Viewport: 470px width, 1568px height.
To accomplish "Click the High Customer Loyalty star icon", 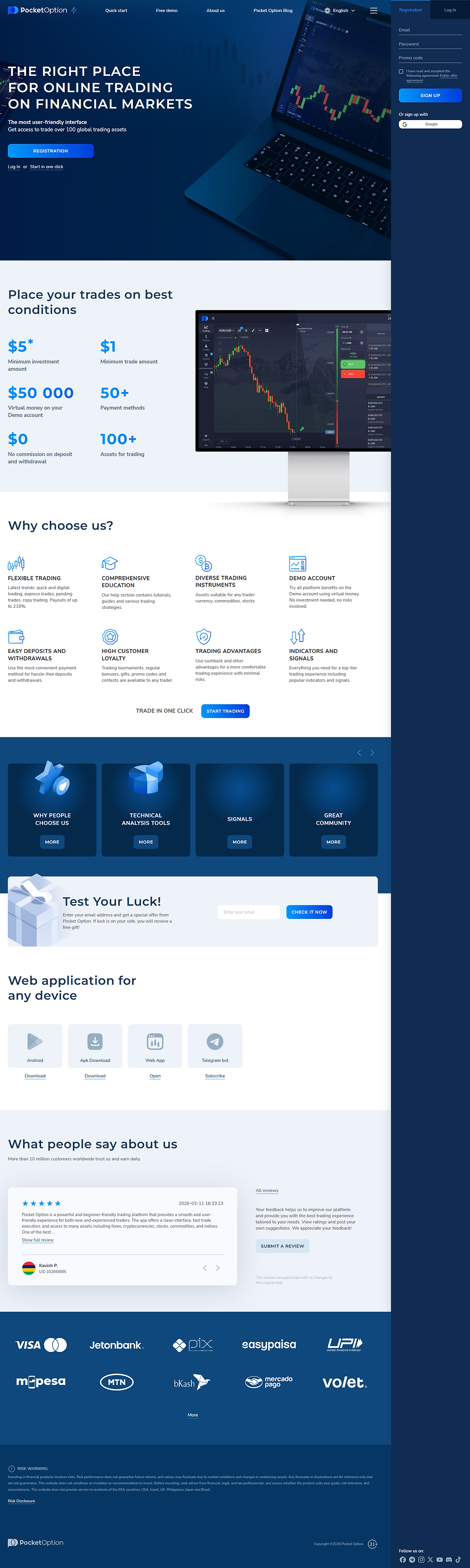I will tap(110, 637).
